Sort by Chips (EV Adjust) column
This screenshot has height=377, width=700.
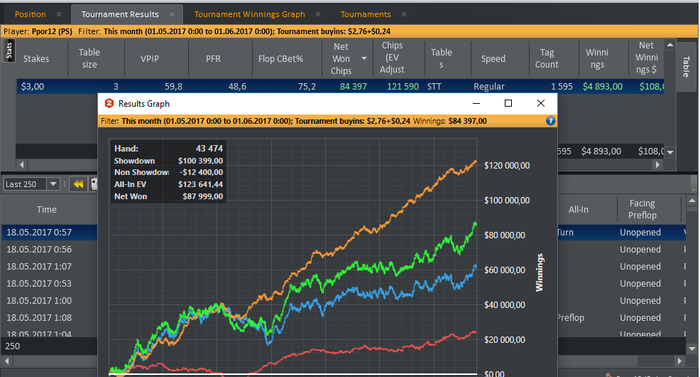pyautogui.click(x=392, y=58)
